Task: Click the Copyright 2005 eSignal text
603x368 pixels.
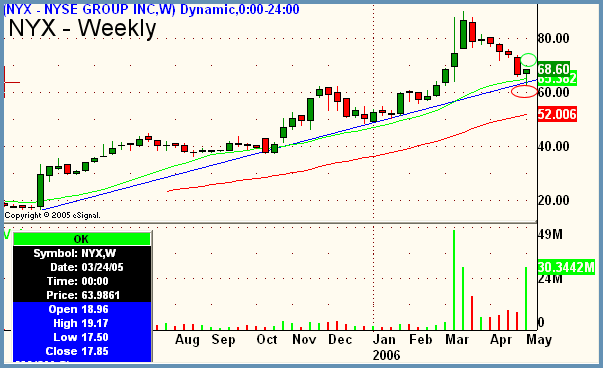Action: coord(52,215)
